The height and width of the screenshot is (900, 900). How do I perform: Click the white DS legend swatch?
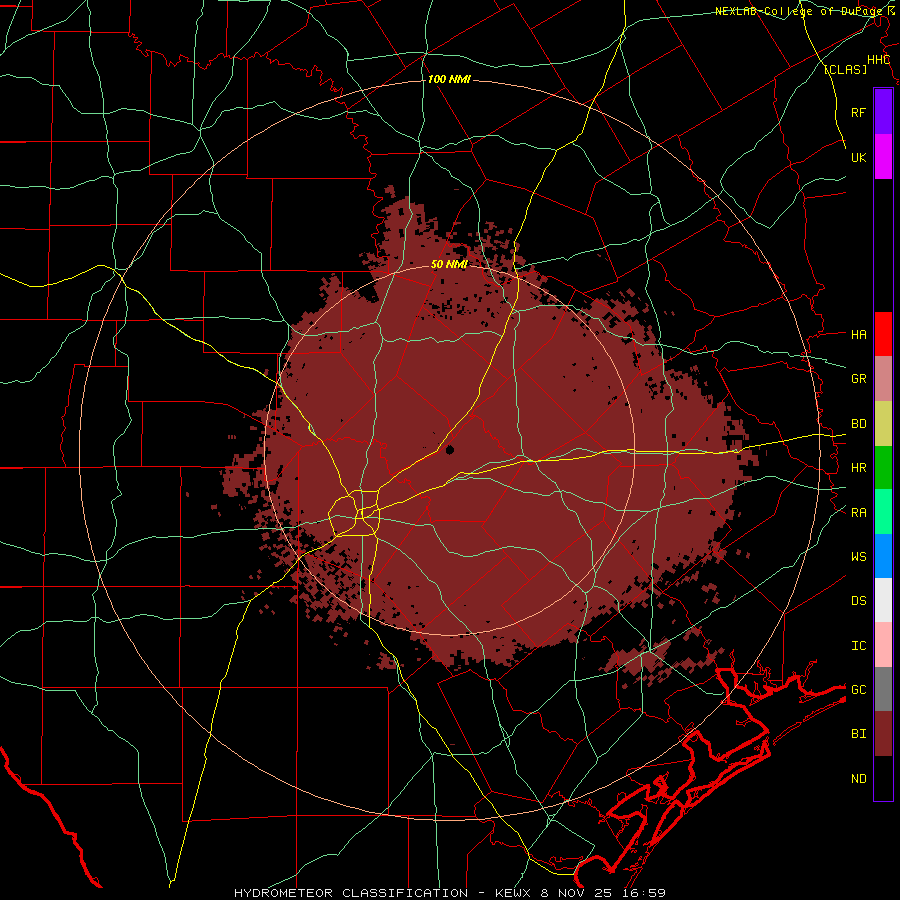[883, 600]
